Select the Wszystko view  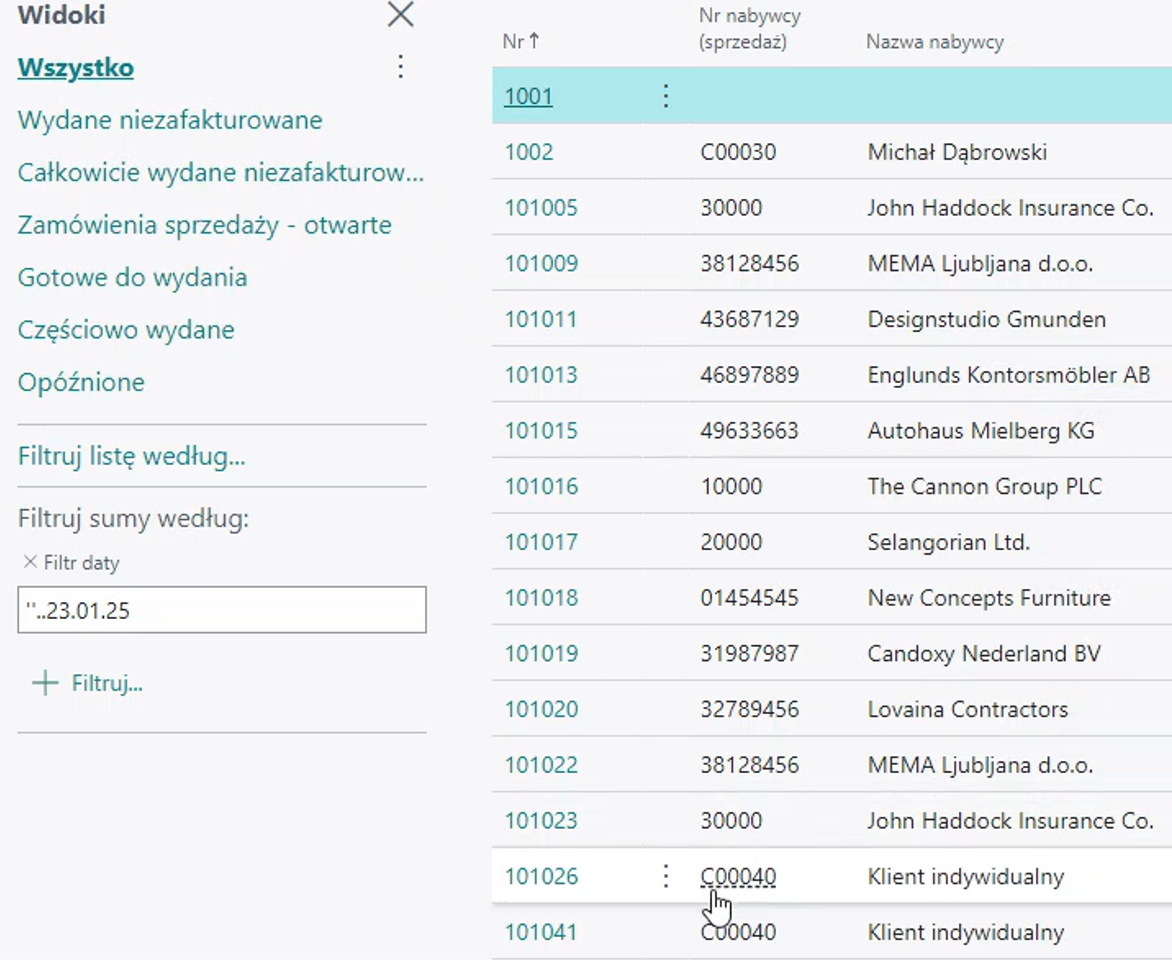click(75, 67)
